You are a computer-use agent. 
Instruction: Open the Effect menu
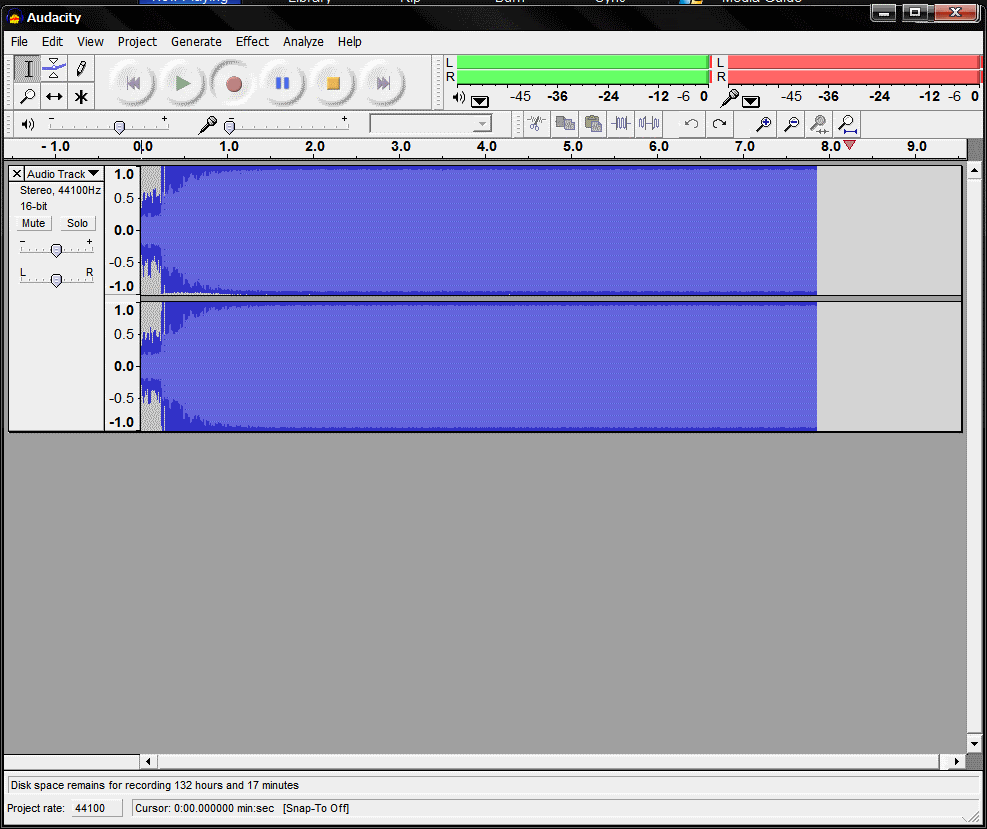click(x=252, y=42)
